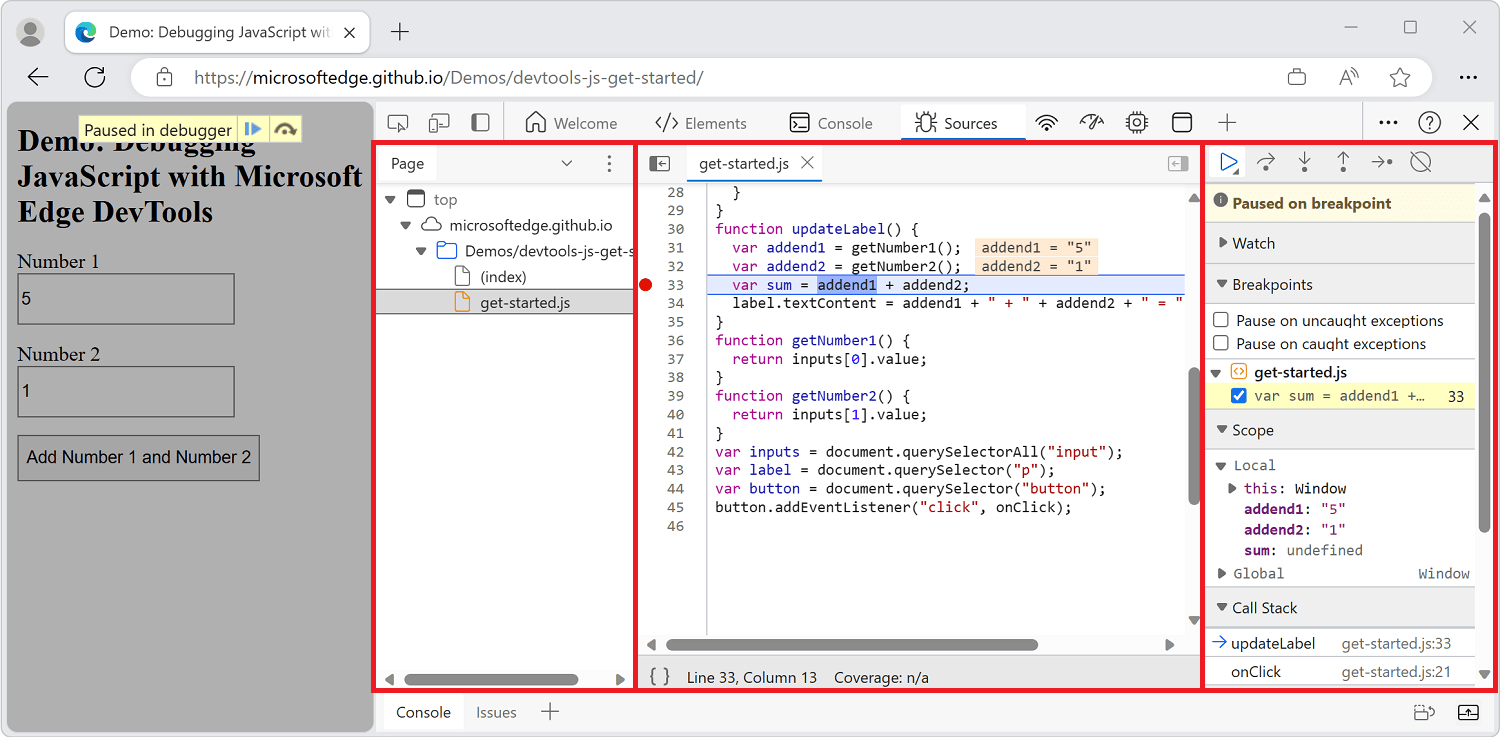Click Add Number 1 and Number 2 button

coord(139,457)
